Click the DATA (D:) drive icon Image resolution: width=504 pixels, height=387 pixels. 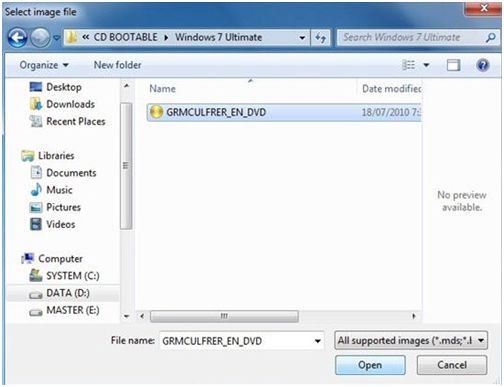coord(36,295)
